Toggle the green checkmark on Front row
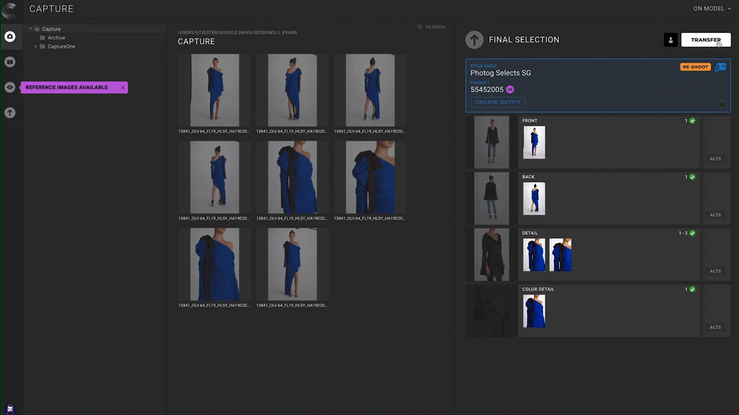 click(692, 121)
